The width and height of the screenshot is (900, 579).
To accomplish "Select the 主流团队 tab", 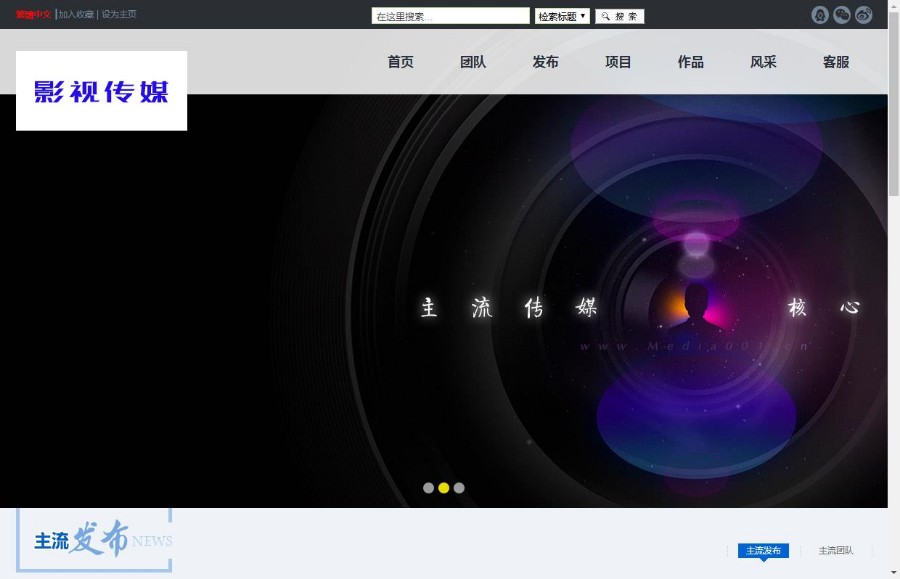I will tap(836, 551).
